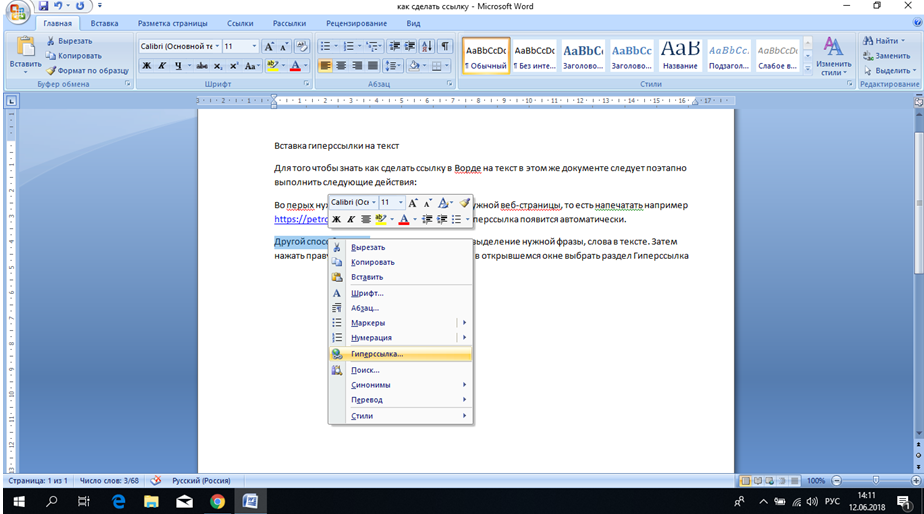Toggle underline Ч in ribbon
The width and height of the screenshot is (924, 514).
tap(178, 65)
